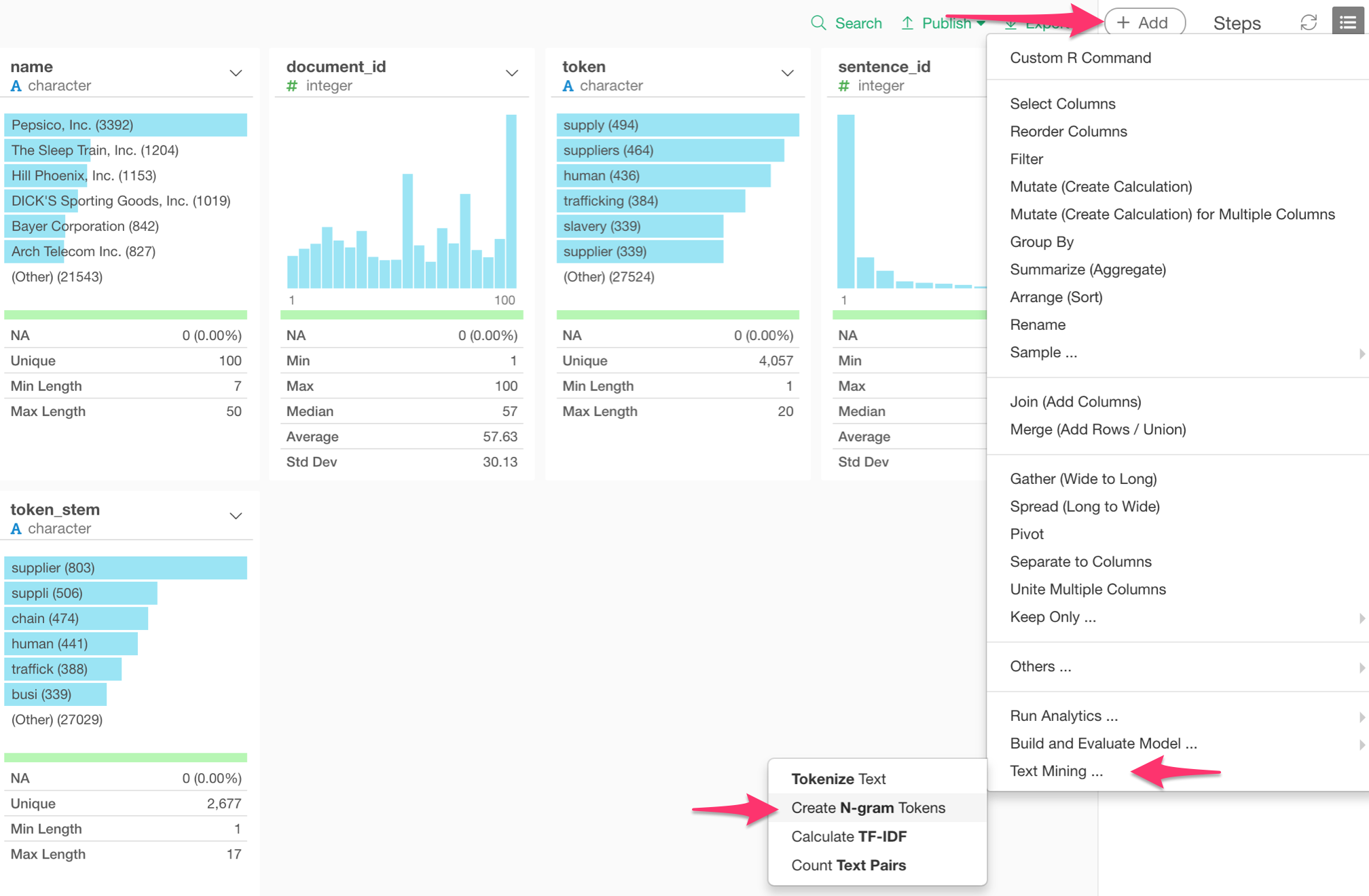Open the token_stem column dropdown menu
Screen dimensions: 1369x896
coord(236,515)
